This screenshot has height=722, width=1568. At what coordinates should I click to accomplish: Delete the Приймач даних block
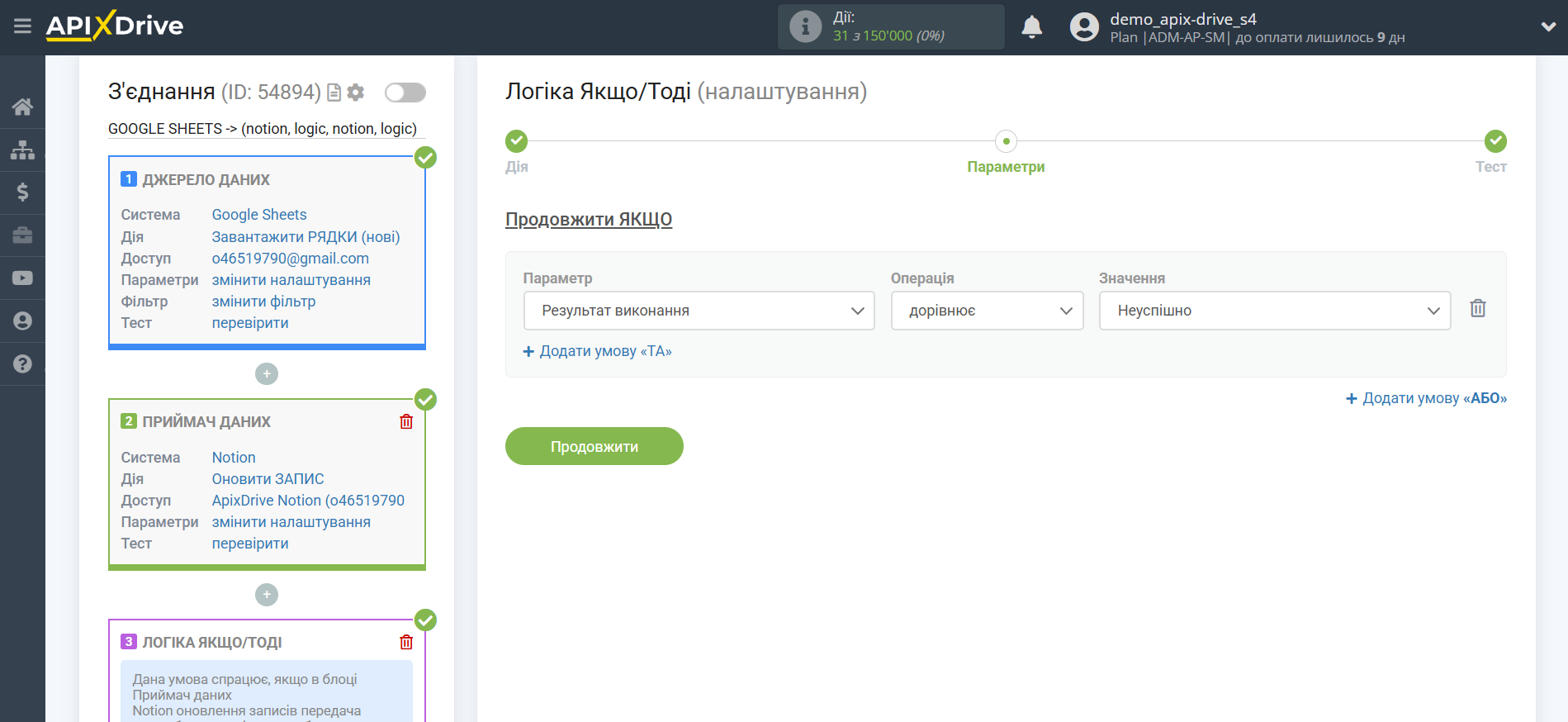(406, 422)
